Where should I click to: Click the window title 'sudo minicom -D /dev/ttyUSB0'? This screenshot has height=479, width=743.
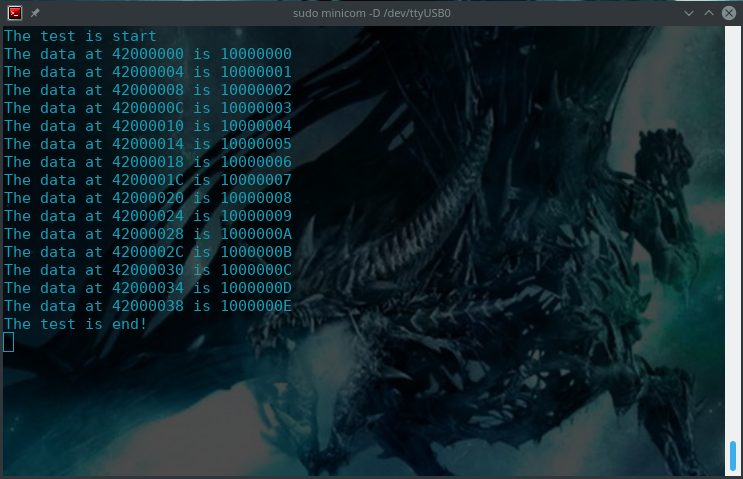click(370, 13)
